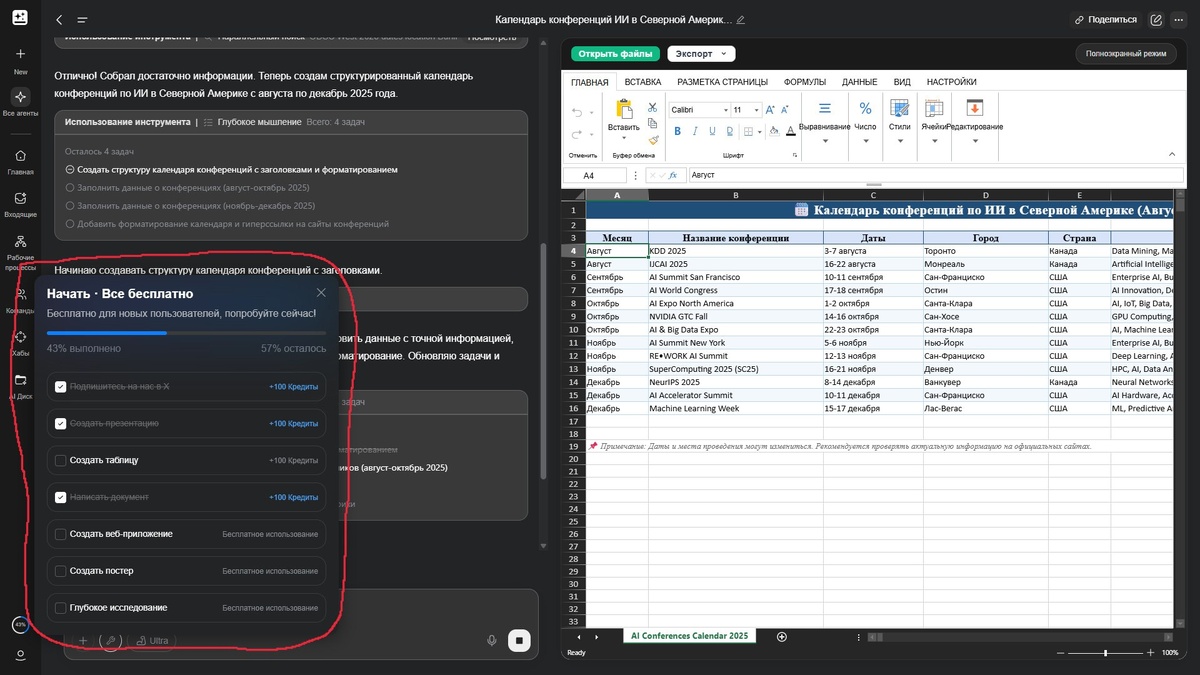Click the wrench tools icon in chat input

(x=111, y=640)
